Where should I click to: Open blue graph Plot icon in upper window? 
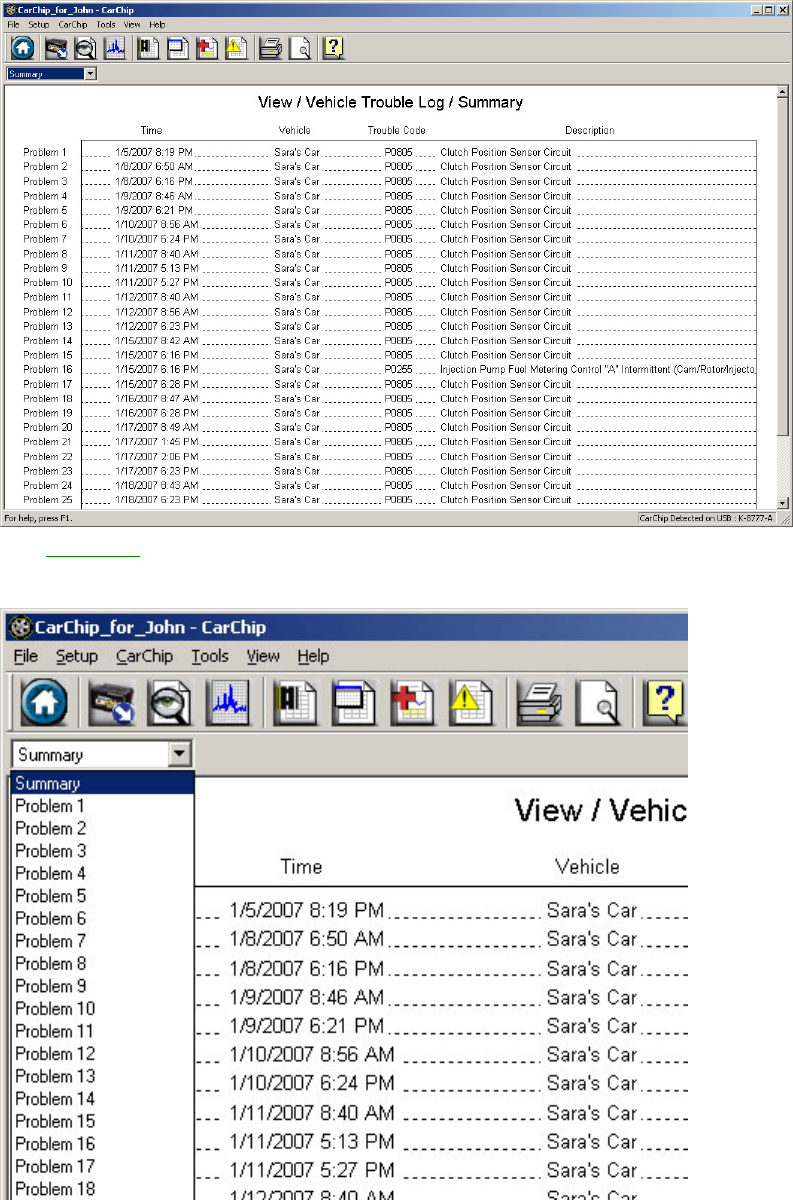click(114, 47)
